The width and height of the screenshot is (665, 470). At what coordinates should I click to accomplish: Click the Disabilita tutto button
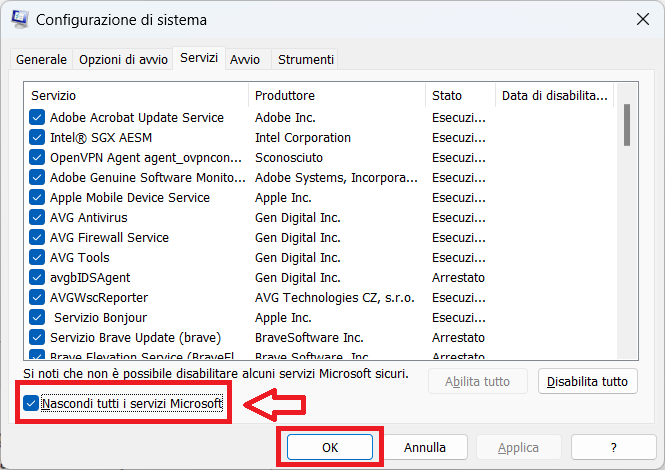[587, 381]
